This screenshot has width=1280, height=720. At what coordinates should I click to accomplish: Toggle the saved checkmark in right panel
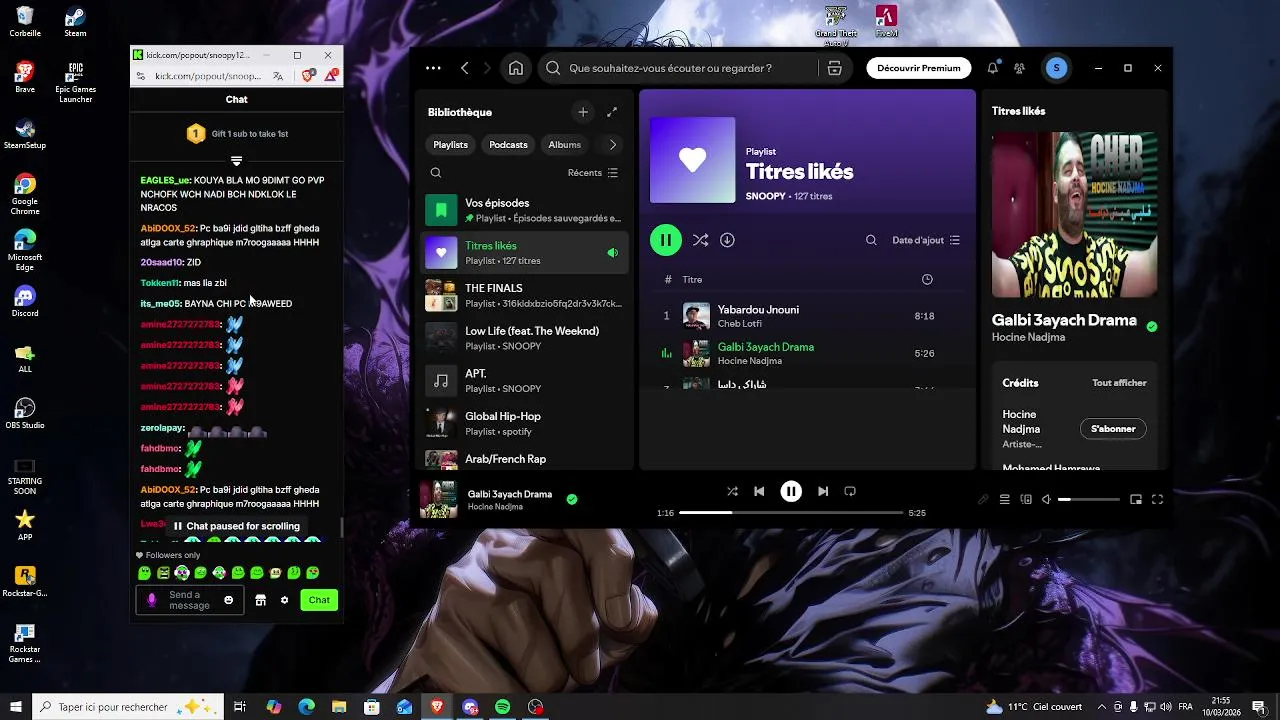(x=1152, y=326)
